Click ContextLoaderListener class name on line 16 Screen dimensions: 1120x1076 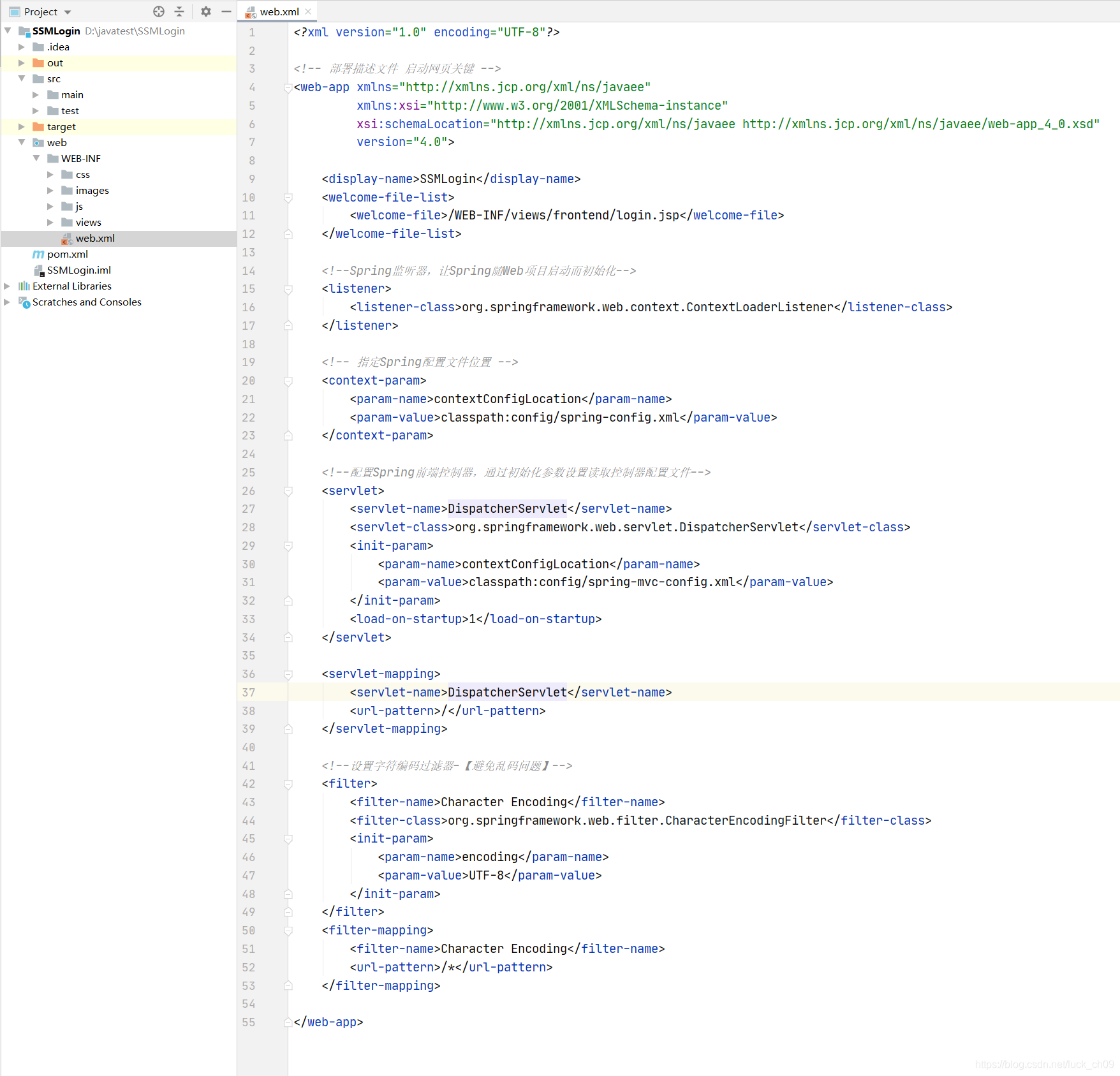(760, 307)
